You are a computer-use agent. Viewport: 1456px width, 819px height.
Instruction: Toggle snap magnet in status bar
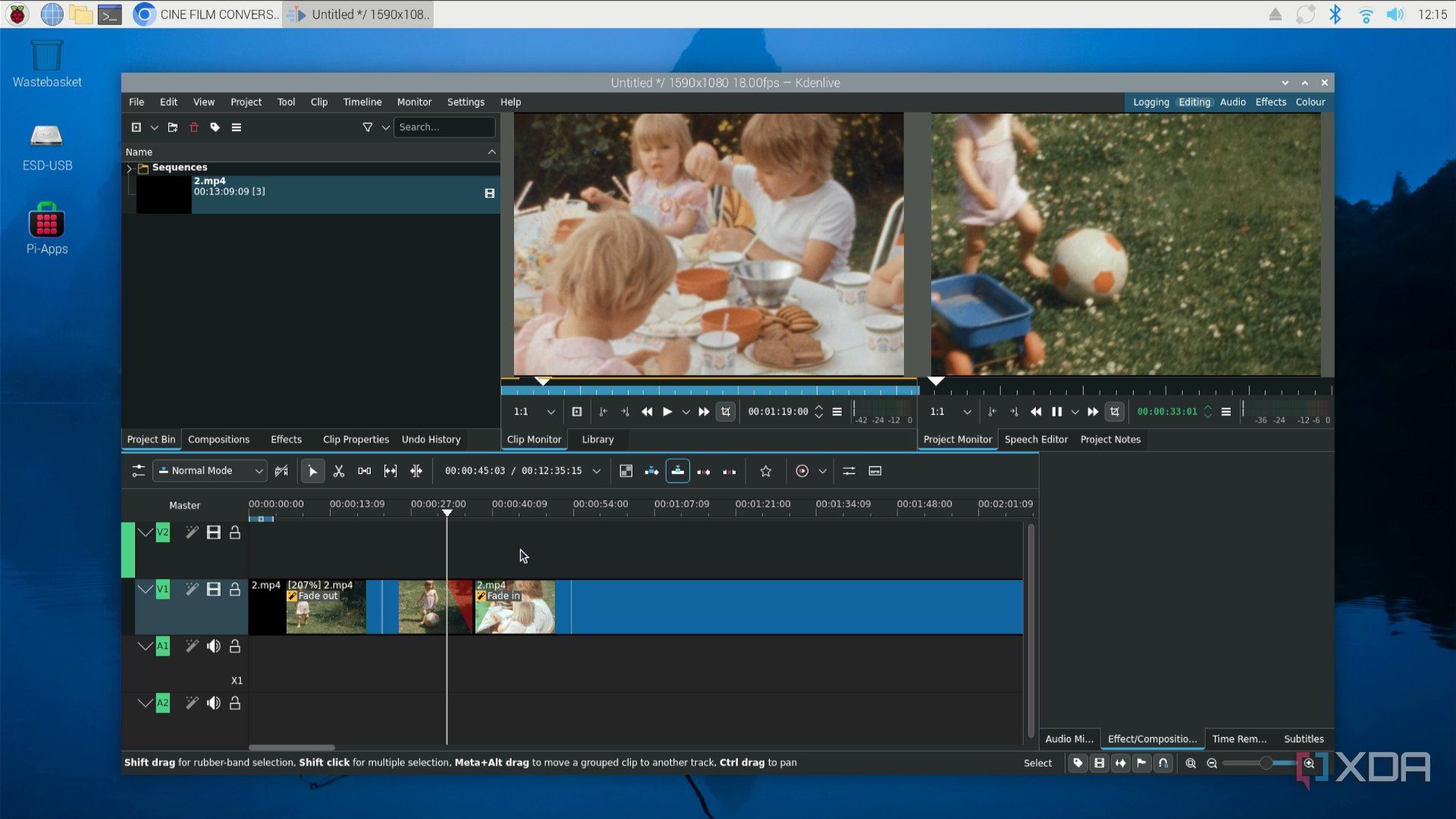point(1163,764)
